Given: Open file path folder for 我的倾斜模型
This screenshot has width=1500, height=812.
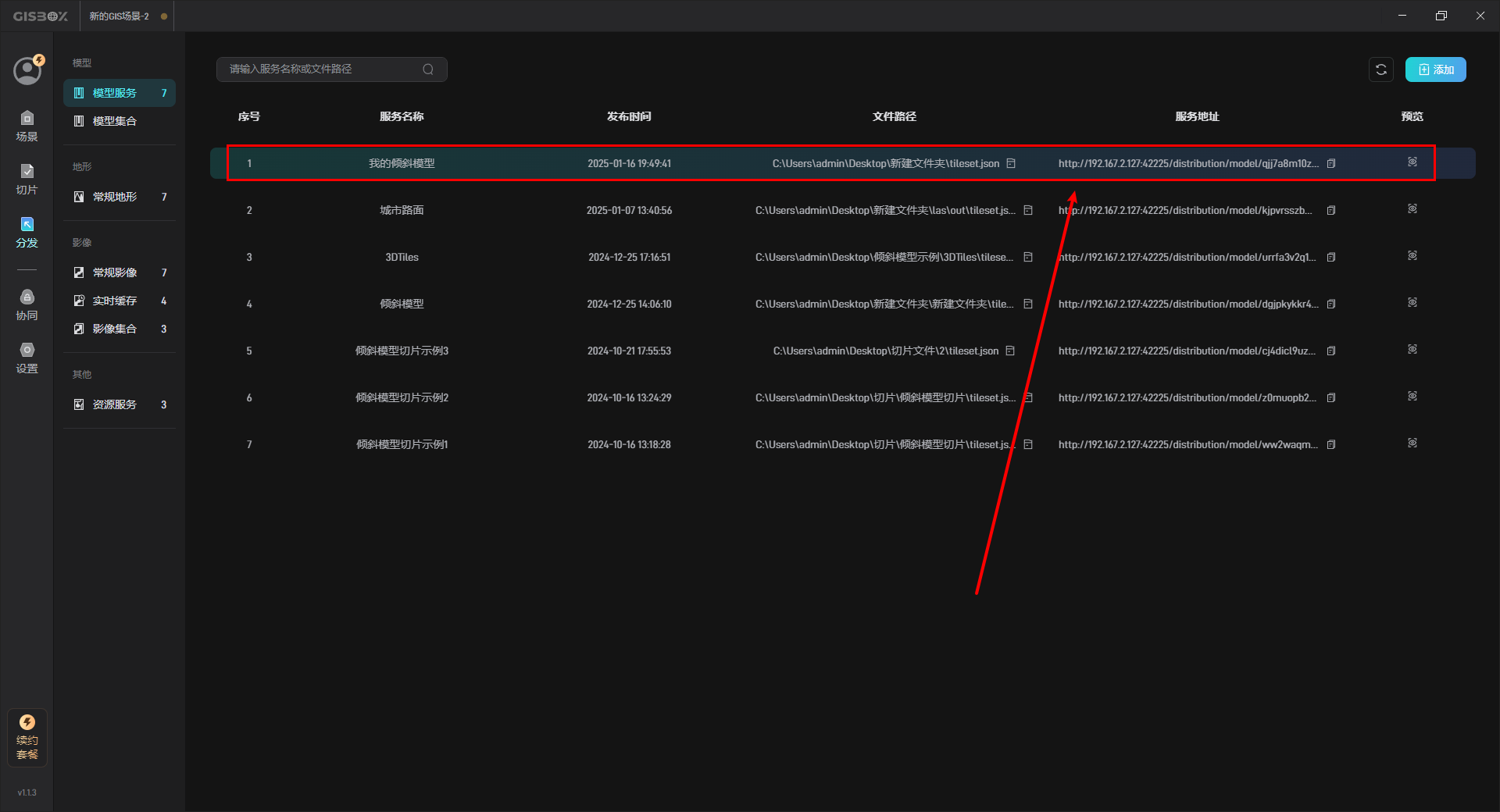Looking at the screenshot, I should pyautogui.click(x=1011, y=163).
